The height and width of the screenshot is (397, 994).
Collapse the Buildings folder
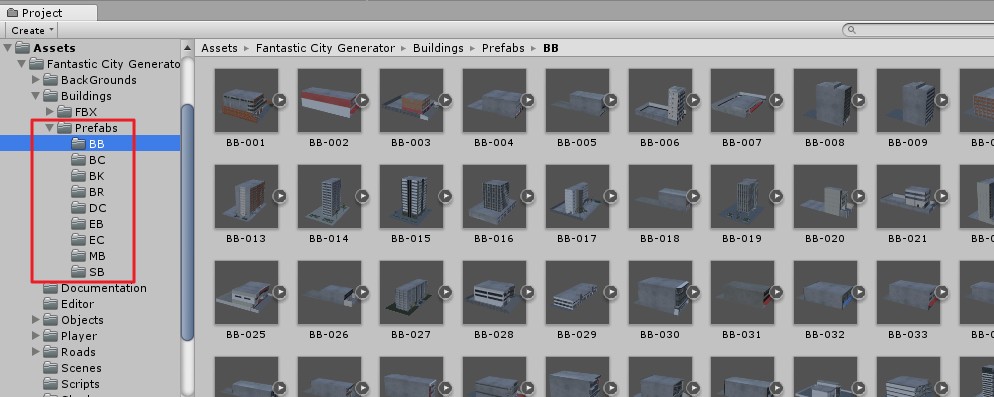(x=36, y=96)
